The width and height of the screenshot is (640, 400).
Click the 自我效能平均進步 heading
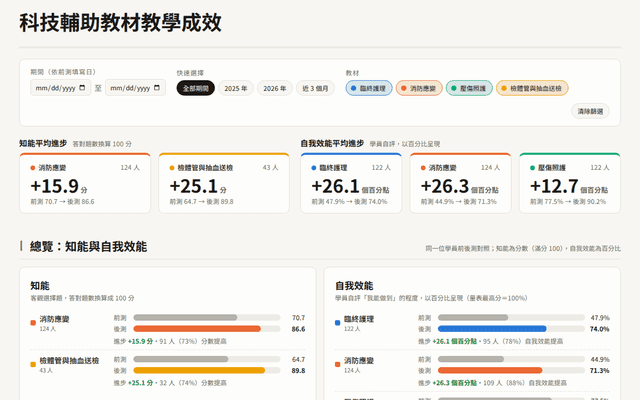point(332,143)
